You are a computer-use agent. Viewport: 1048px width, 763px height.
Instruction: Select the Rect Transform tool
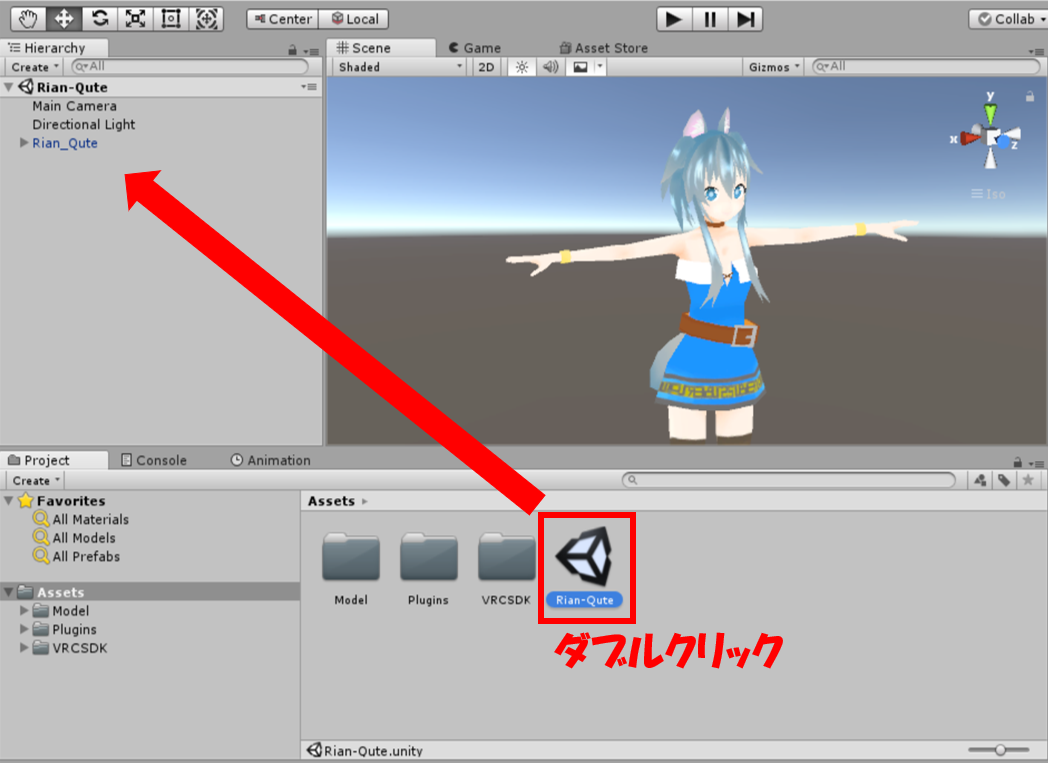click(x=171, y=18)
